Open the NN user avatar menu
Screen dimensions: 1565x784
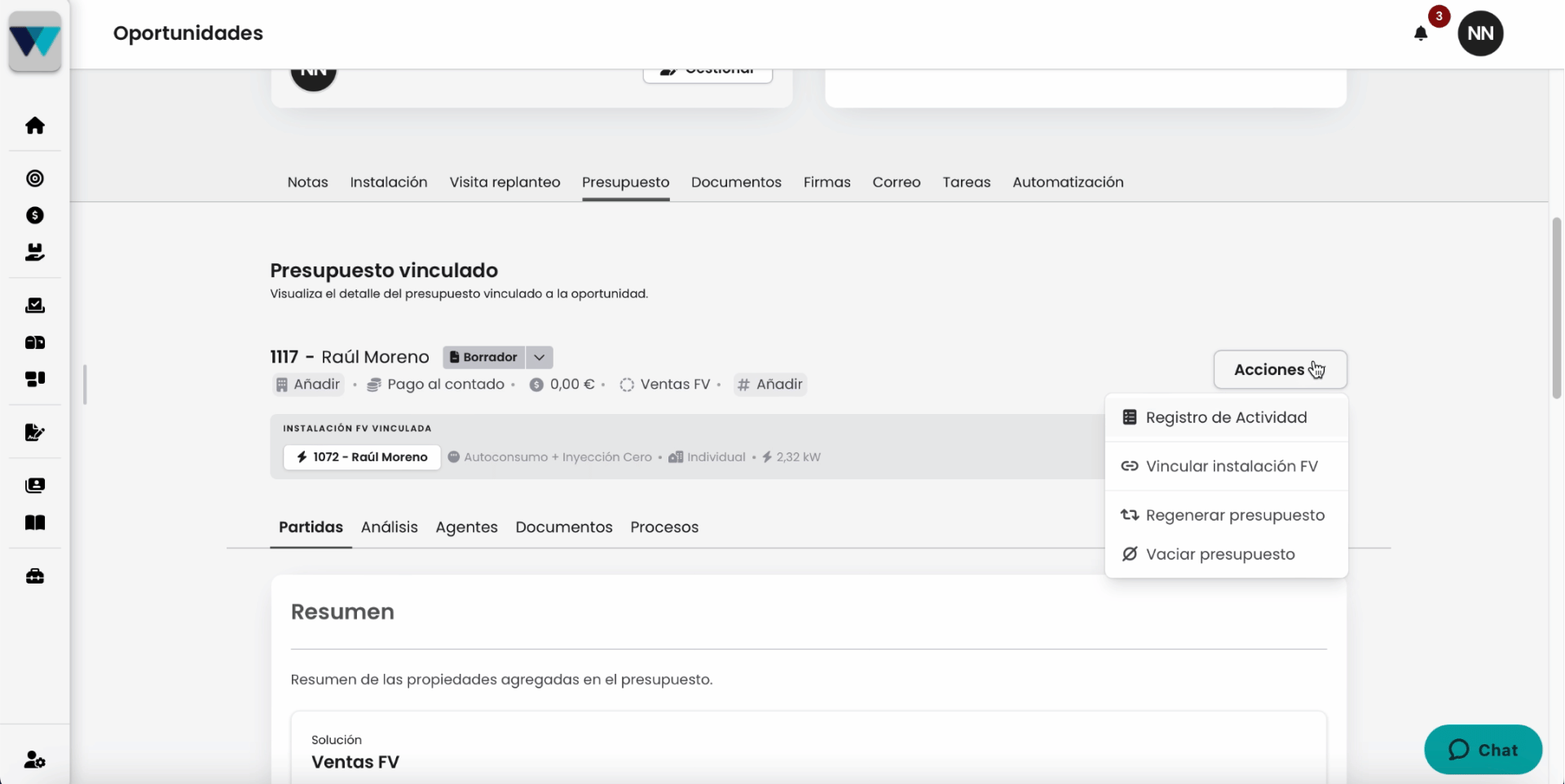pyautogui.click(x=1480, y=33)
